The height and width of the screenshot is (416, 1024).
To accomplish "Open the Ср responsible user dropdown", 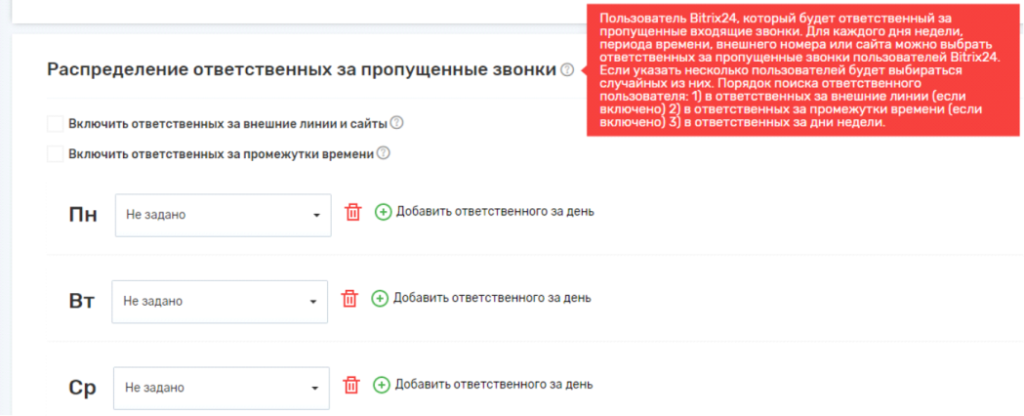I will pyautogui.click(x=223, y=386).
